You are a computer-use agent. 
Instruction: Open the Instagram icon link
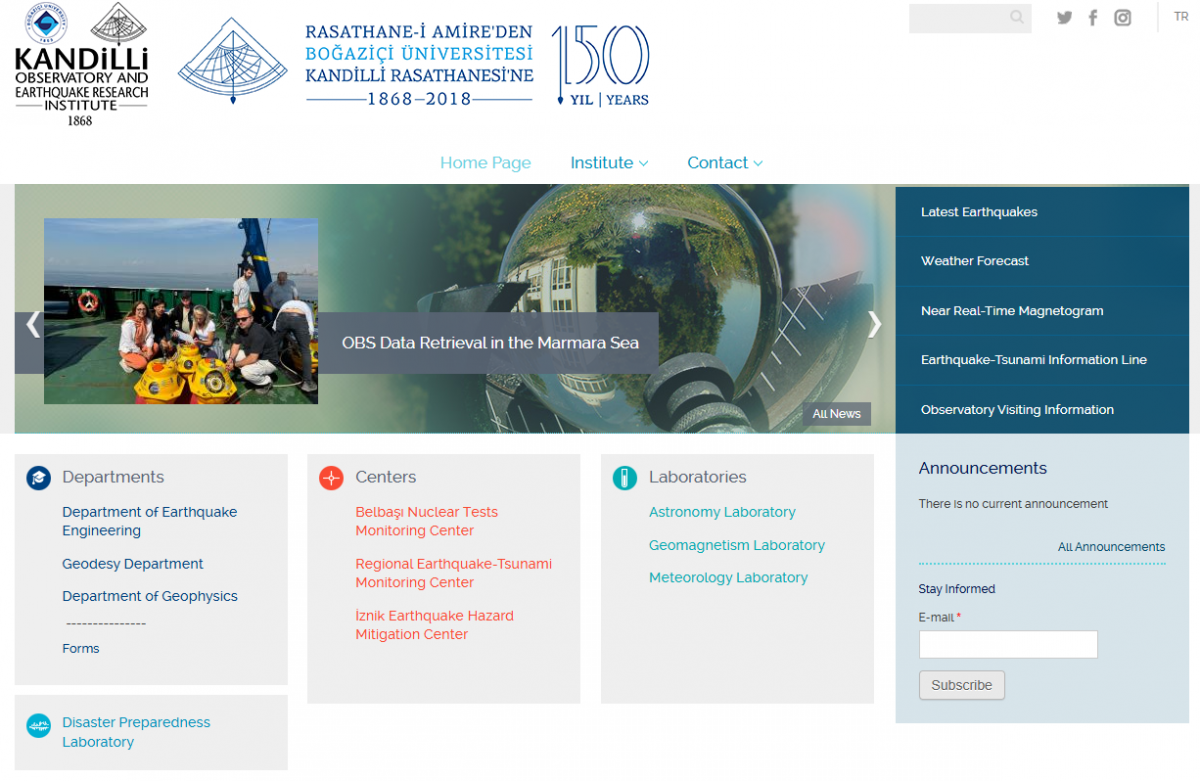point(1123,18)
